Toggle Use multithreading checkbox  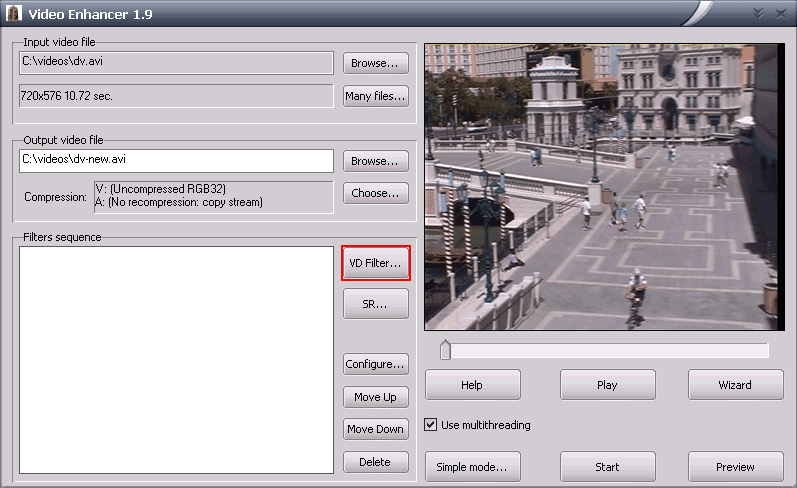(431, 424)
